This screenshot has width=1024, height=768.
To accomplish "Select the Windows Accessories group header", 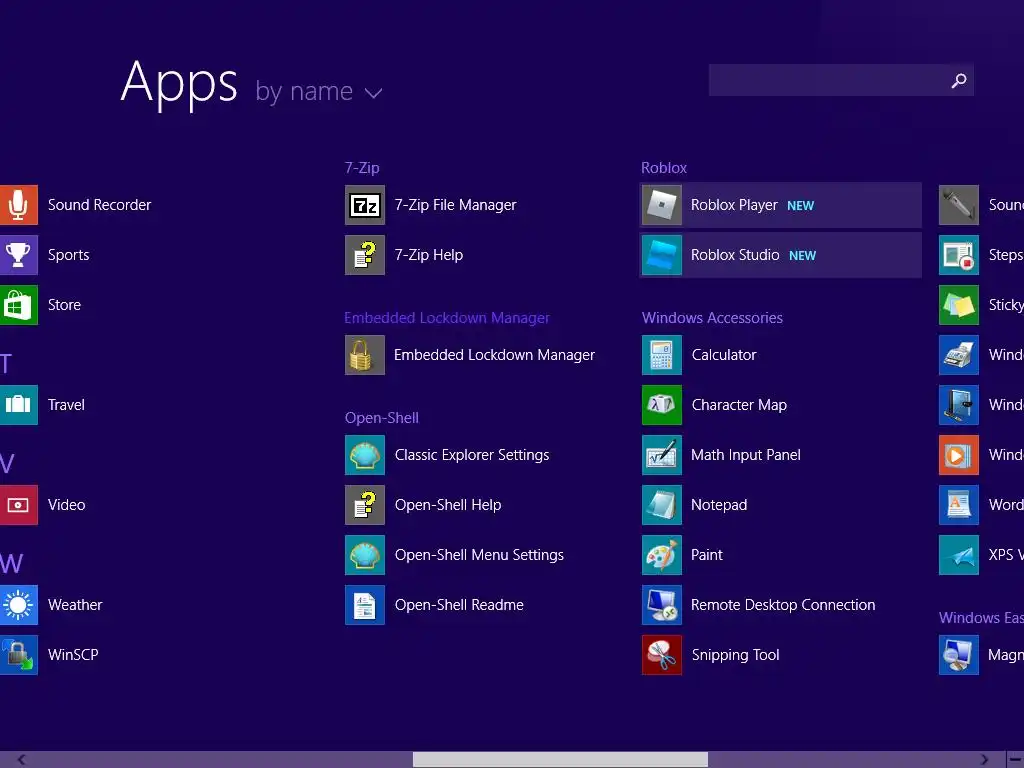I will click(712, 318).
